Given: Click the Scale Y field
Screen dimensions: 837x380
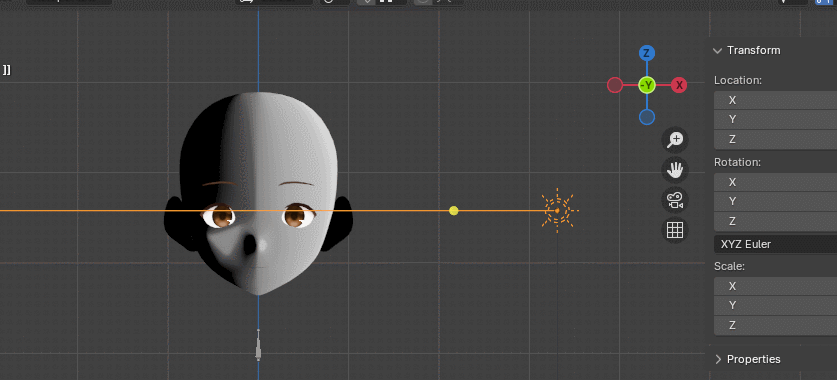Looking at the screenshot, I should click(x=776, y=305).
